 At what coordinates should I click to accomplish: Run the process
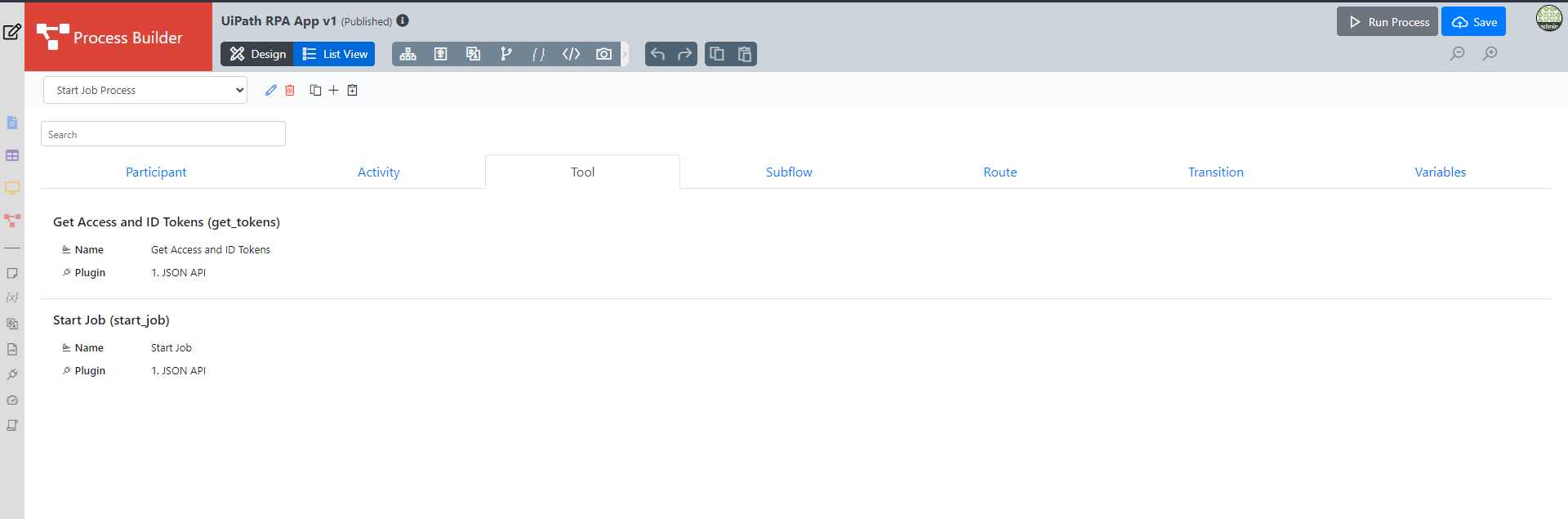pyautogui.click(x=1388, y=22)
